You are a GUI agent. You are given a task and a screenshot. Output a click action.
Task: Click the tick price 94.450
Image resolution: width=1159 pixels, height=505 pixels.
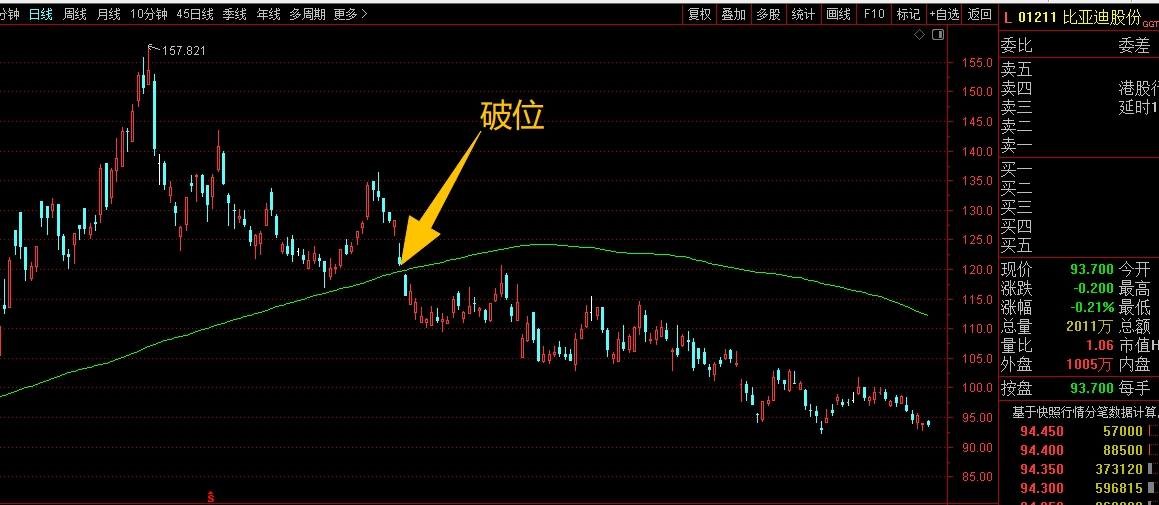(1042, 431)
